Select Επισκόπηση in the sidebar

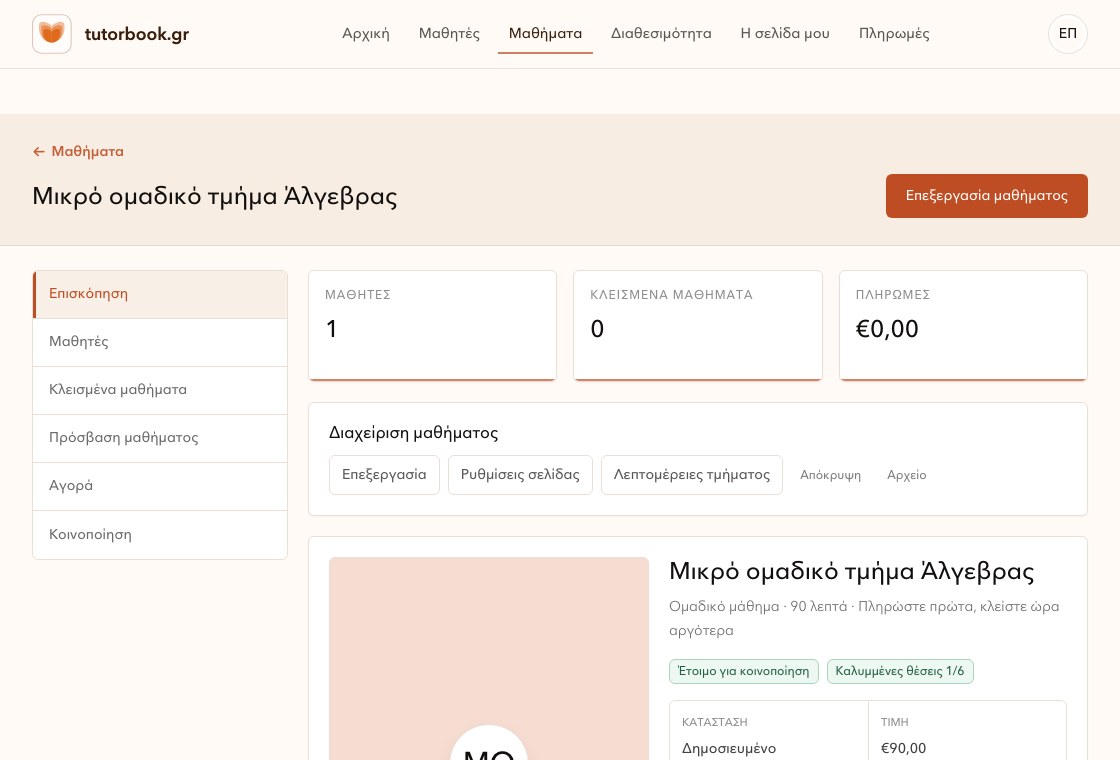[160, 294]
